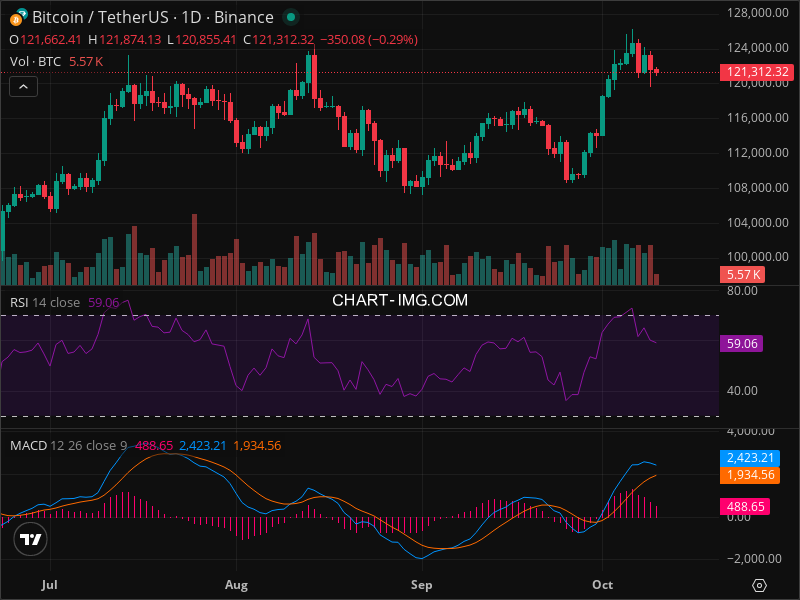Click the red current price label 121,312.32
Viewport: 800px width, 600px height.
click(755, 73)
